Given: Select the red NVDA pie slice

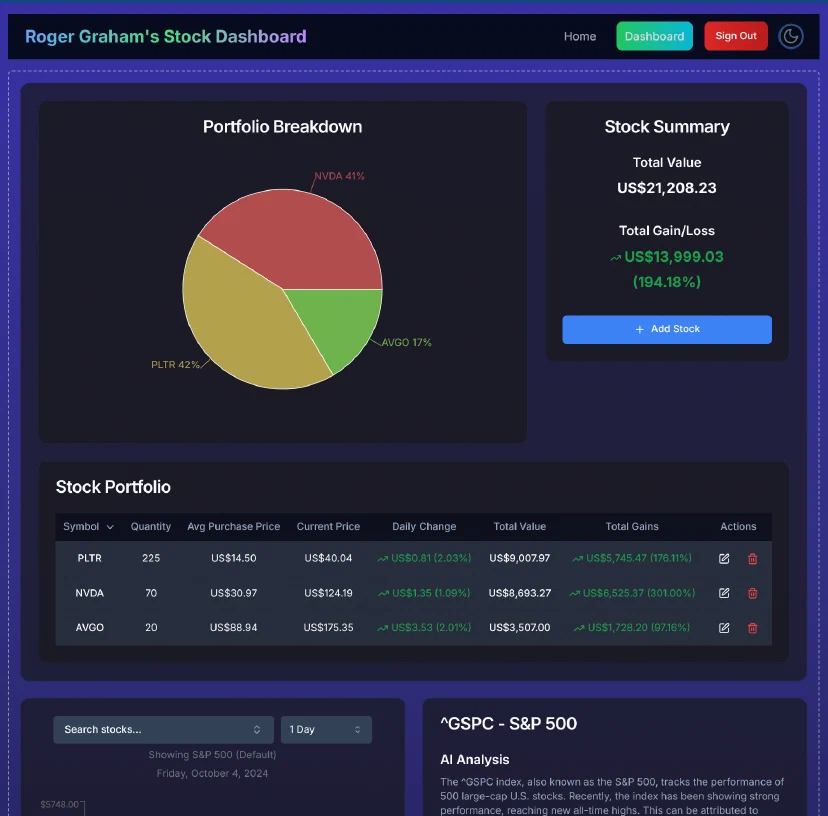Looking at the screenshot, I should point(296,238).
